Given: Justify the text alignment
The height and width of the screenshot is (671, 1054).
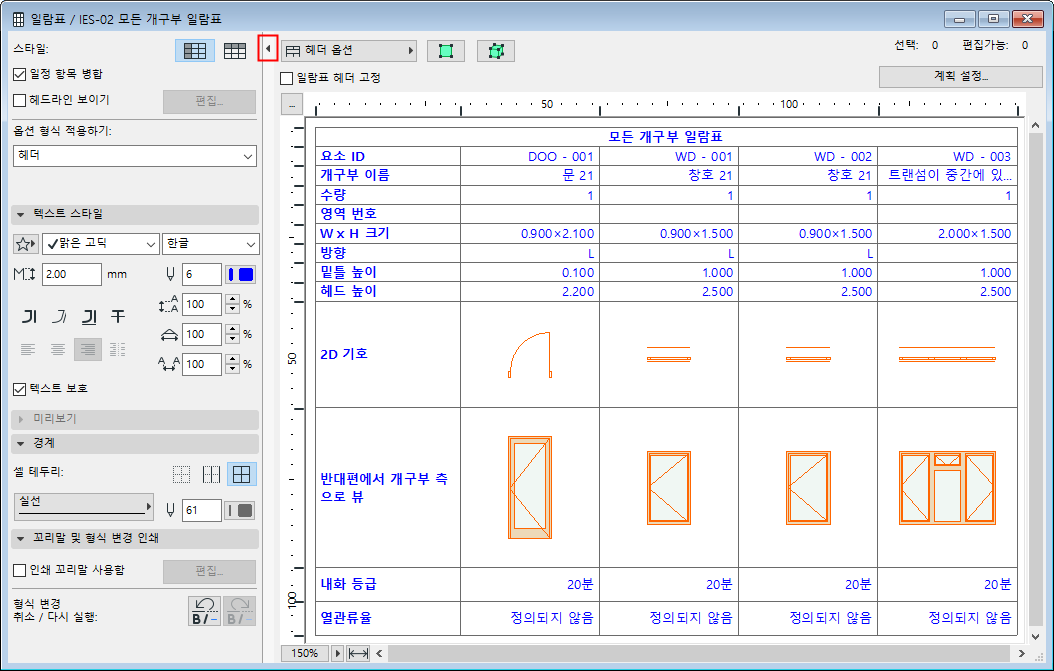Looking at the screenshot, I should tap(118, 349).
